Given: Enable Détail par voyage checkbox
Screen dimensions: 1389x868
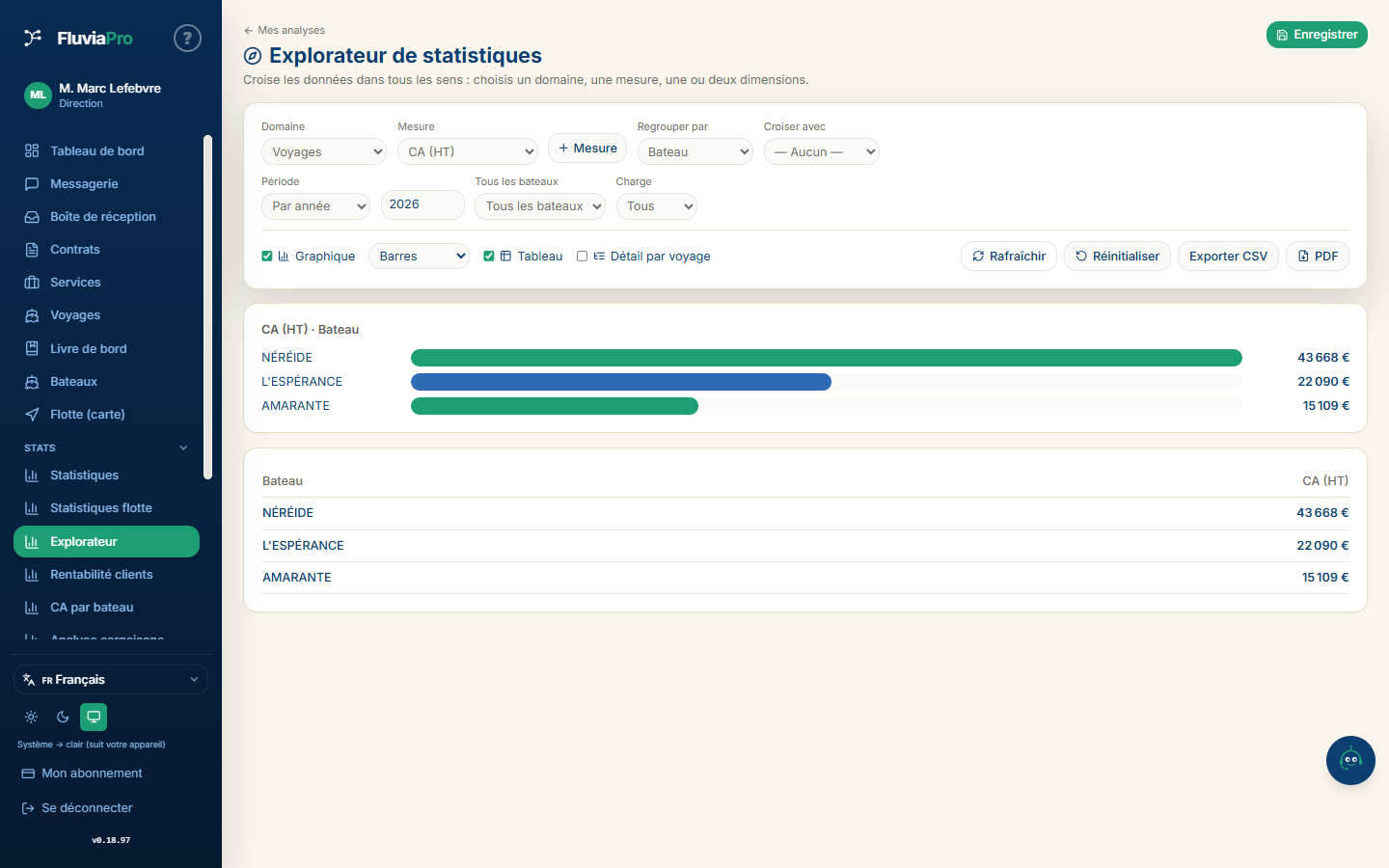Looking at the screenshot, I should (x=582, y=257).
